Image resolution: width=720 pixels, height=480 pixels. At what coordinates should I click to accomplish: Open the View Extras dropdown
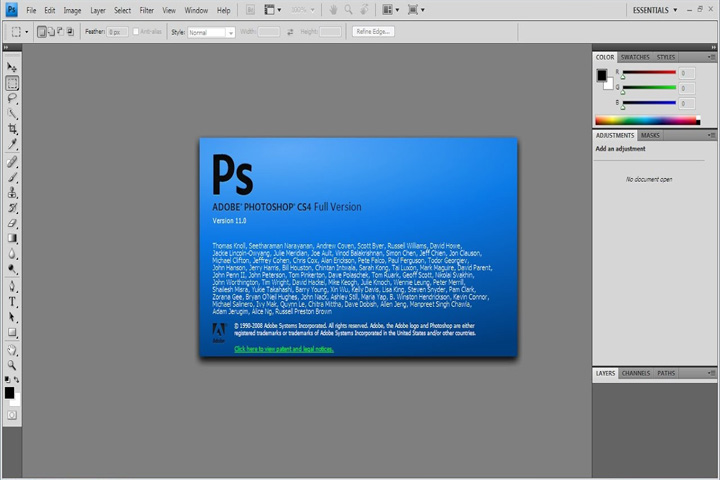pos(273,10)
